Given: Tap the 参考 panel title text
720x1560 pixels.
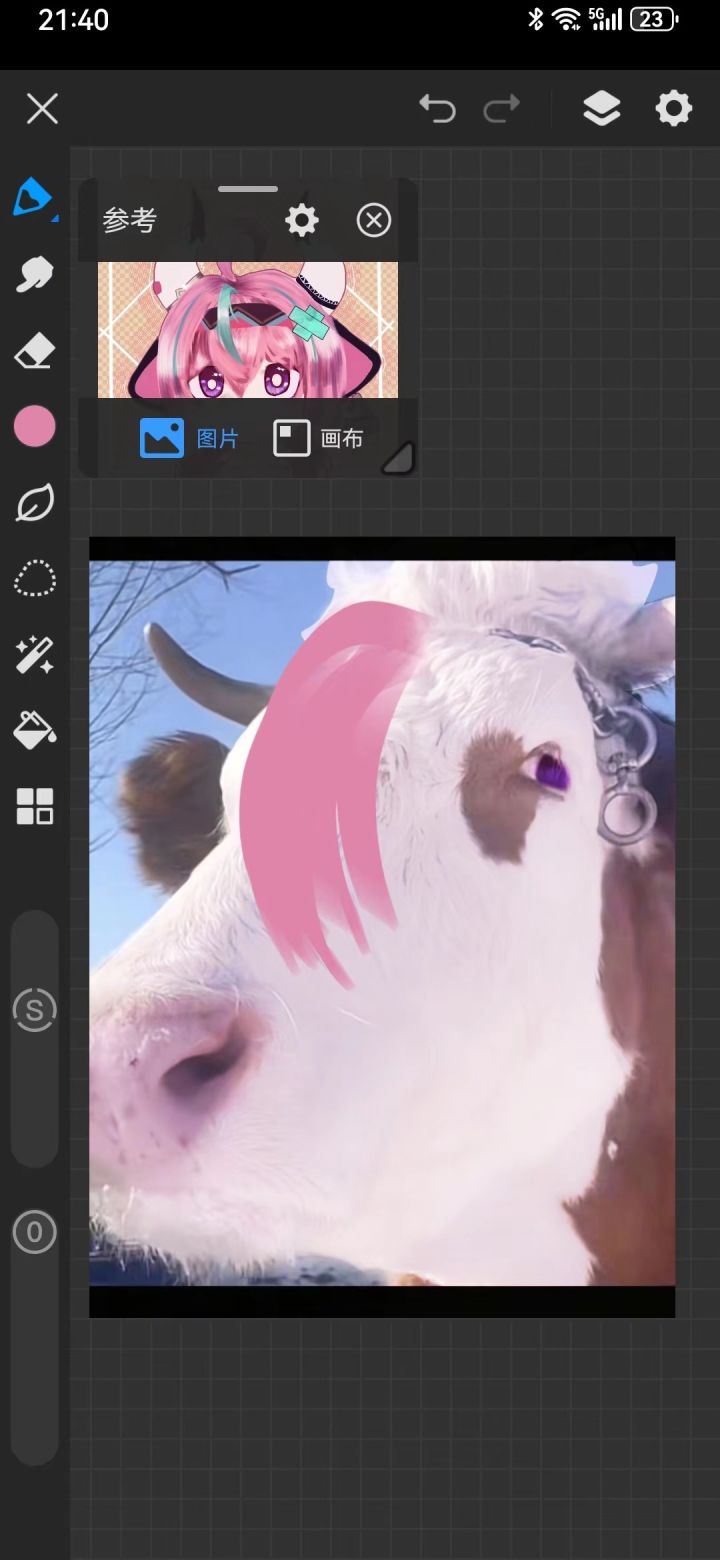Looking at the screenshot, I should [x=130, y=221].
